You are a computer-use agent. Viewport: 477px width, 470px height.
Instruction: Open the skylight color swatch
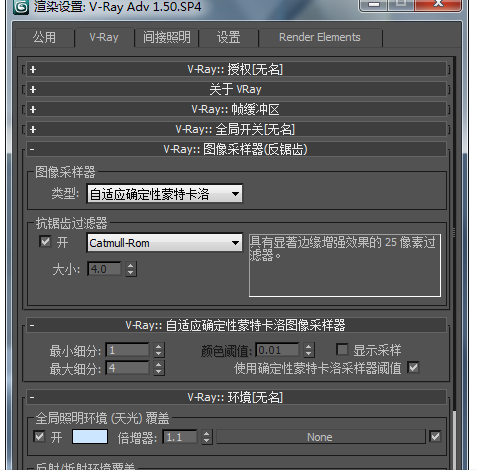(x=90, y=437)
